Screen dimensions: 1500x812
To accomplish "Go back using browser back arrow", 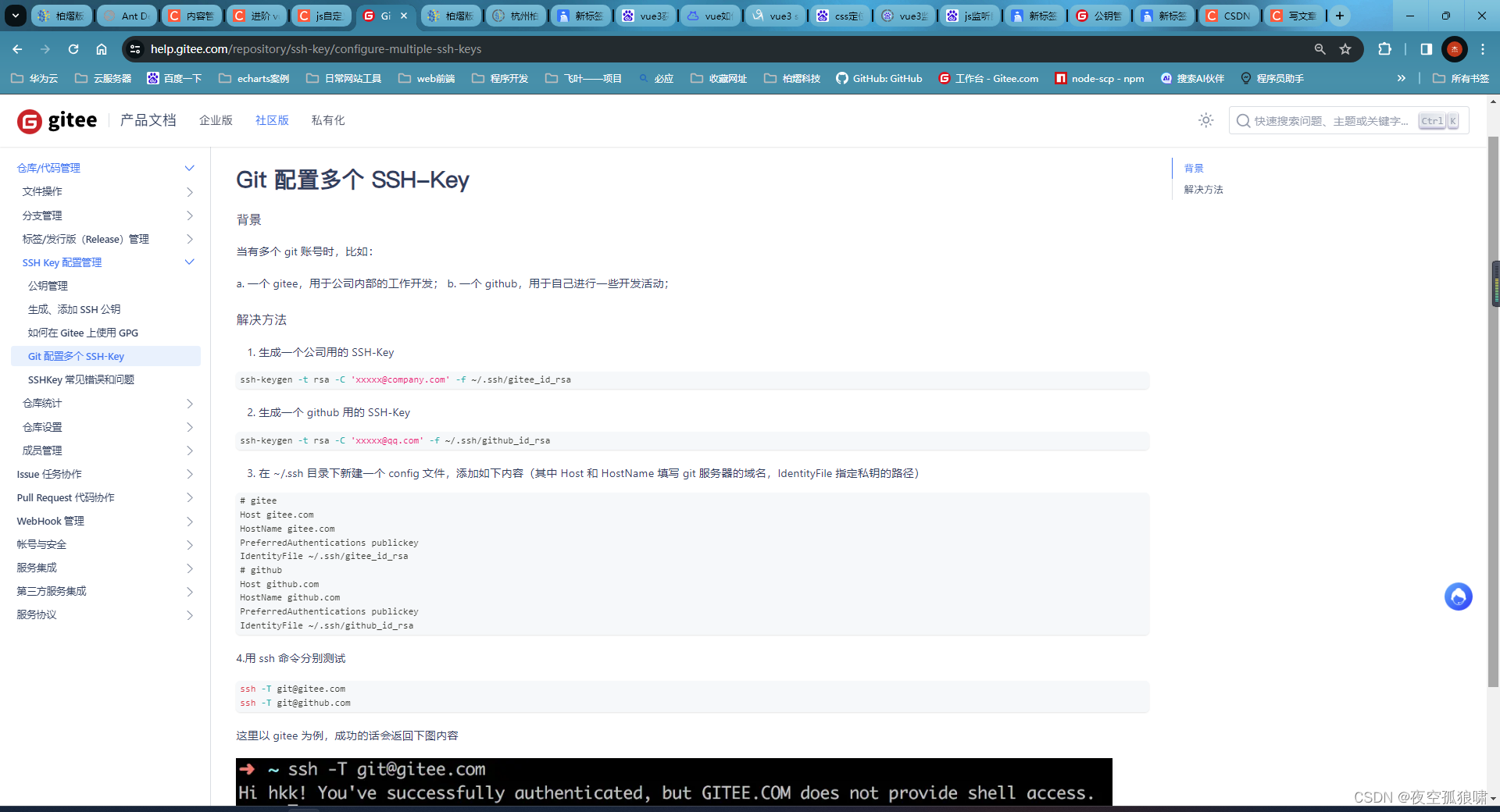I will point(17,49).
